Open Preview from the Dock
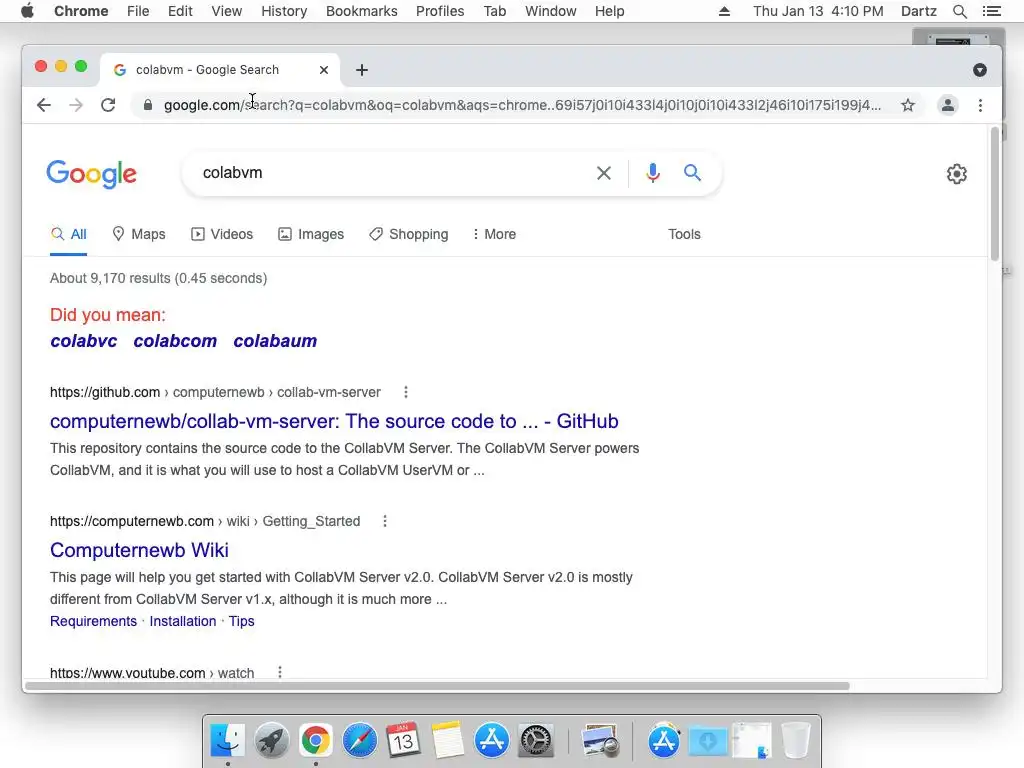Image resolution: width=1024 pixels, height=768 pixels. click(600, 741)
